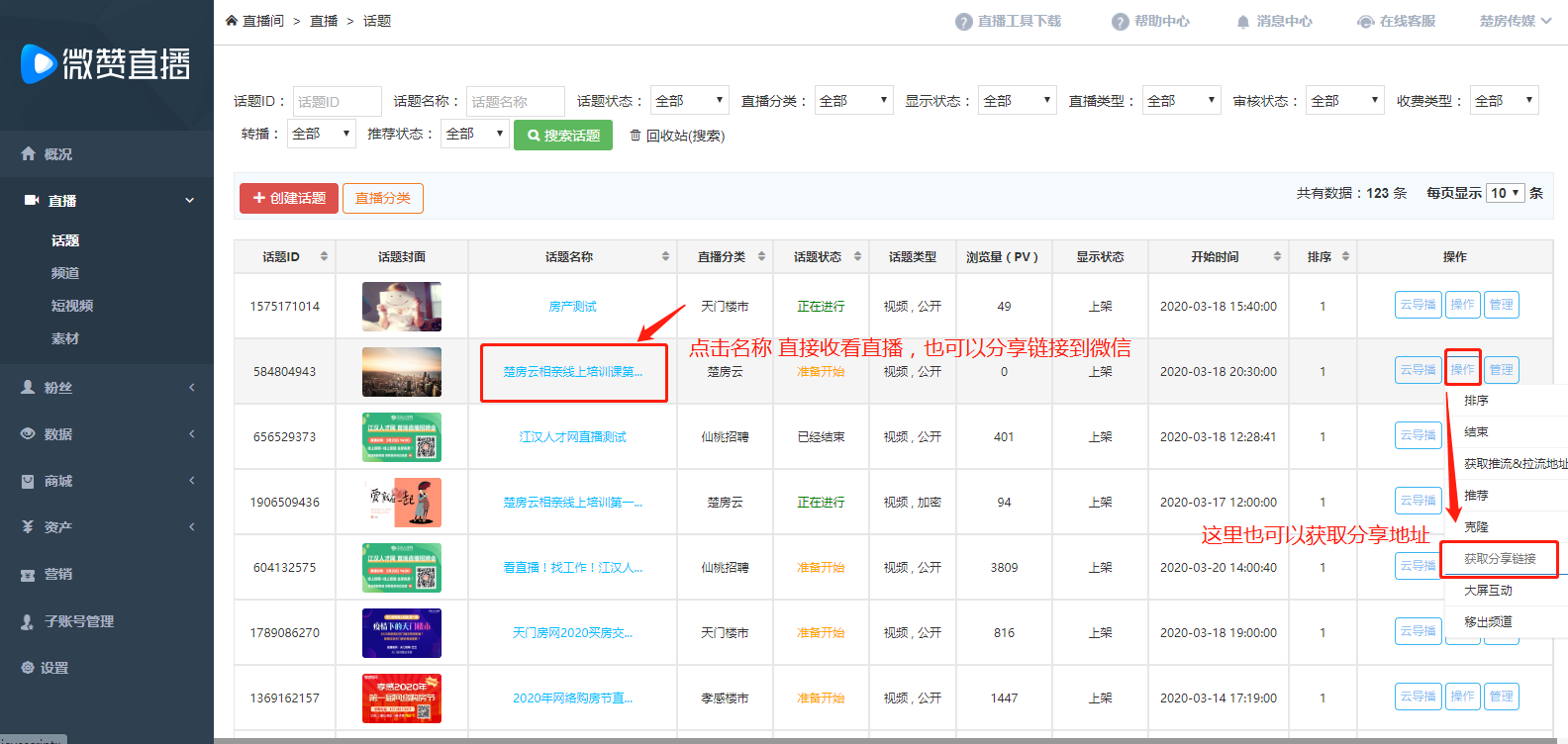Open 收费类型 filter dropdown

tap(1505, 100)
